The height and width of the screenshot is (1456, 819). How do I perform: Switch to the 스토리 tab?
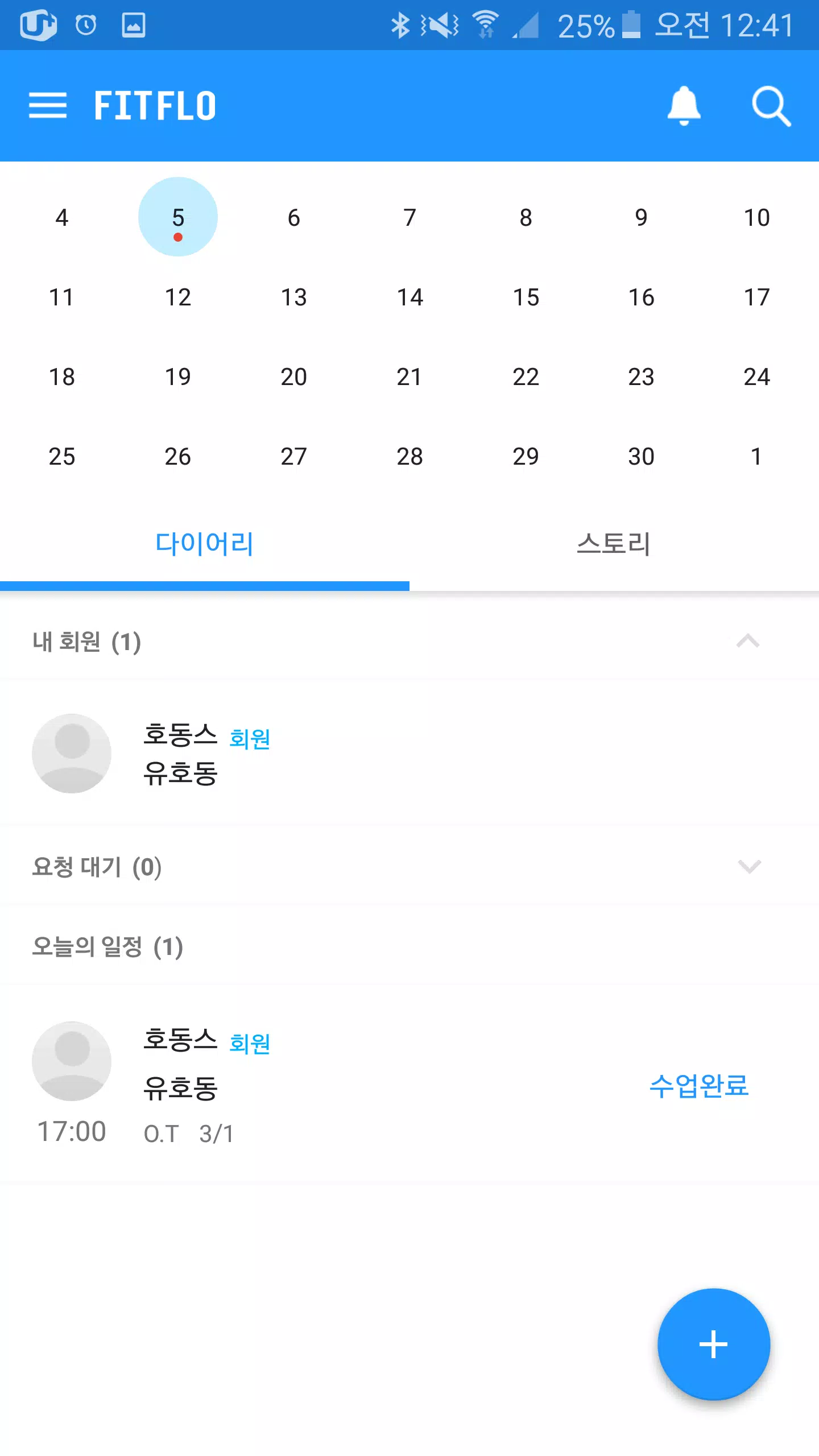[614, 543]
